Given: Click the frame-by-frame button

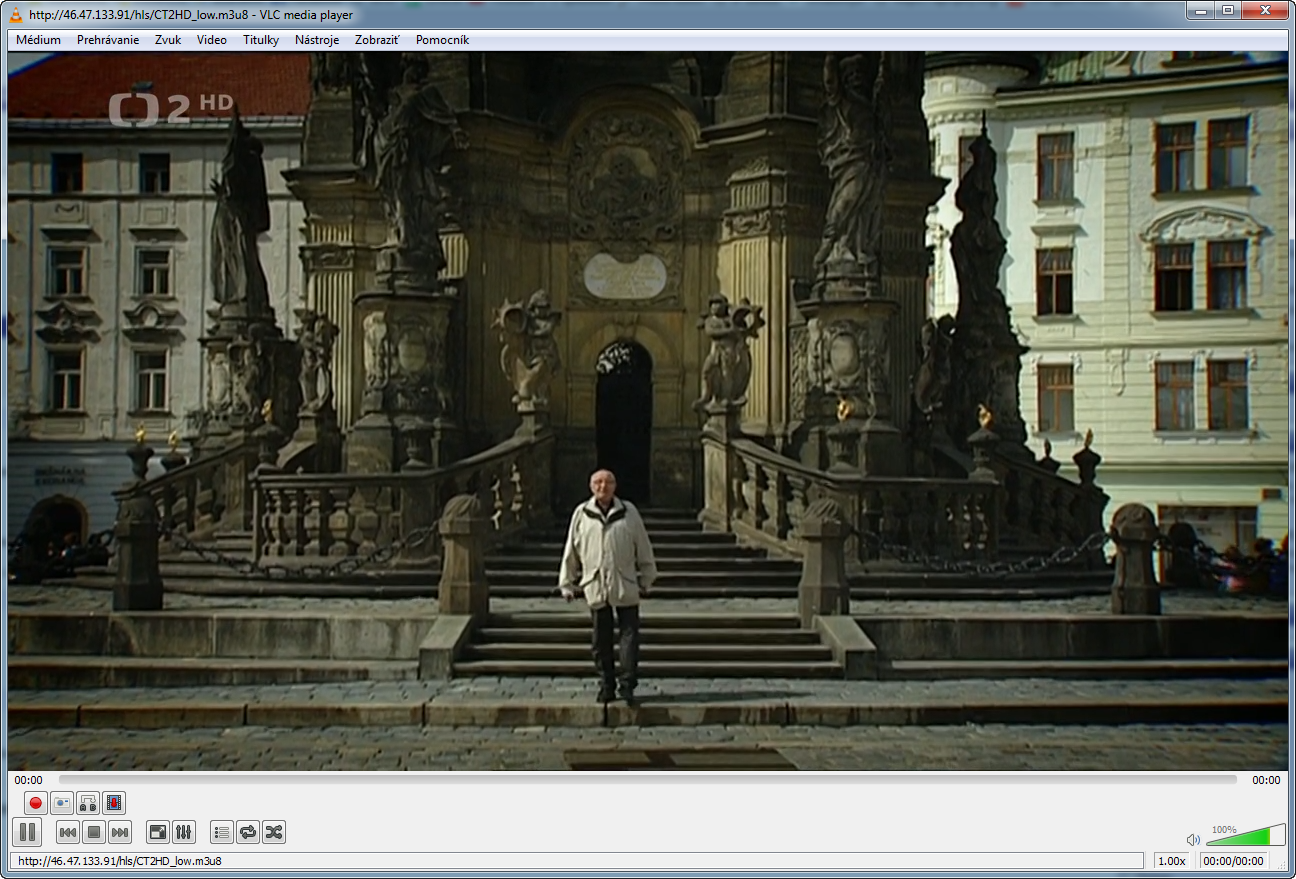Looking at the screenshot, I should pyautogui.click(x=114, y=803).
